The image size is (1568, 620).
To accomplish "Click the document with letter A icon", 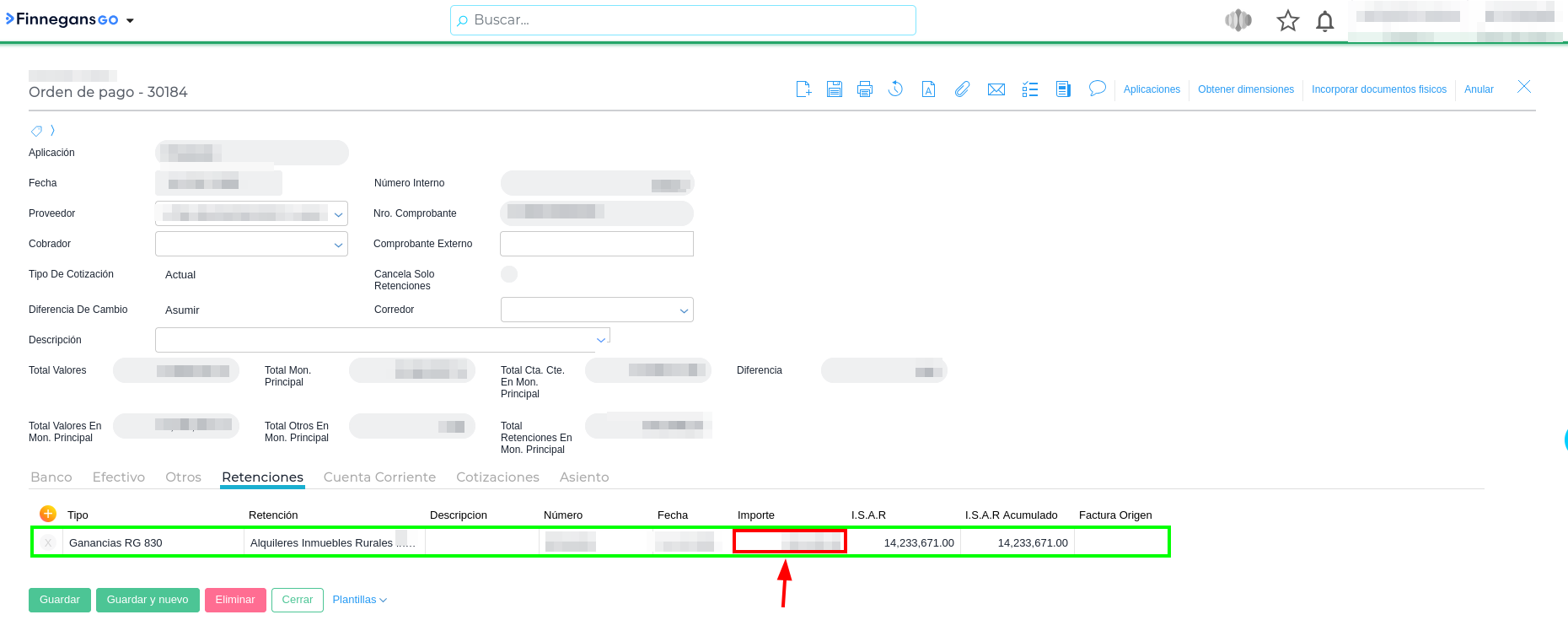I will click(x=928, y=89).
